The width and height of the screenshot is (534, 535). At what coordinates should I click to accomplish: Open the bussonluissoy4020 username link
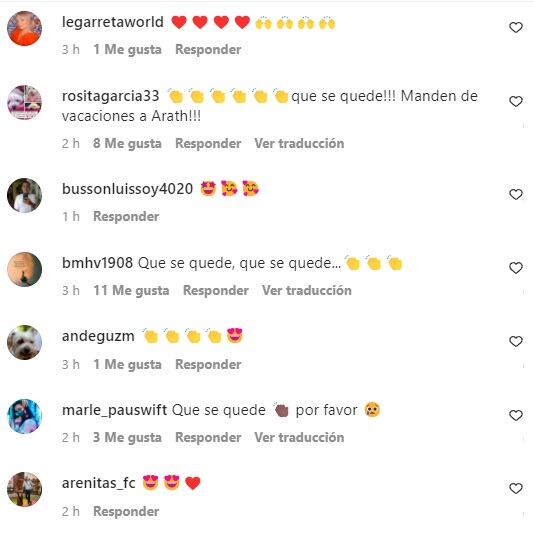(127, 189)
